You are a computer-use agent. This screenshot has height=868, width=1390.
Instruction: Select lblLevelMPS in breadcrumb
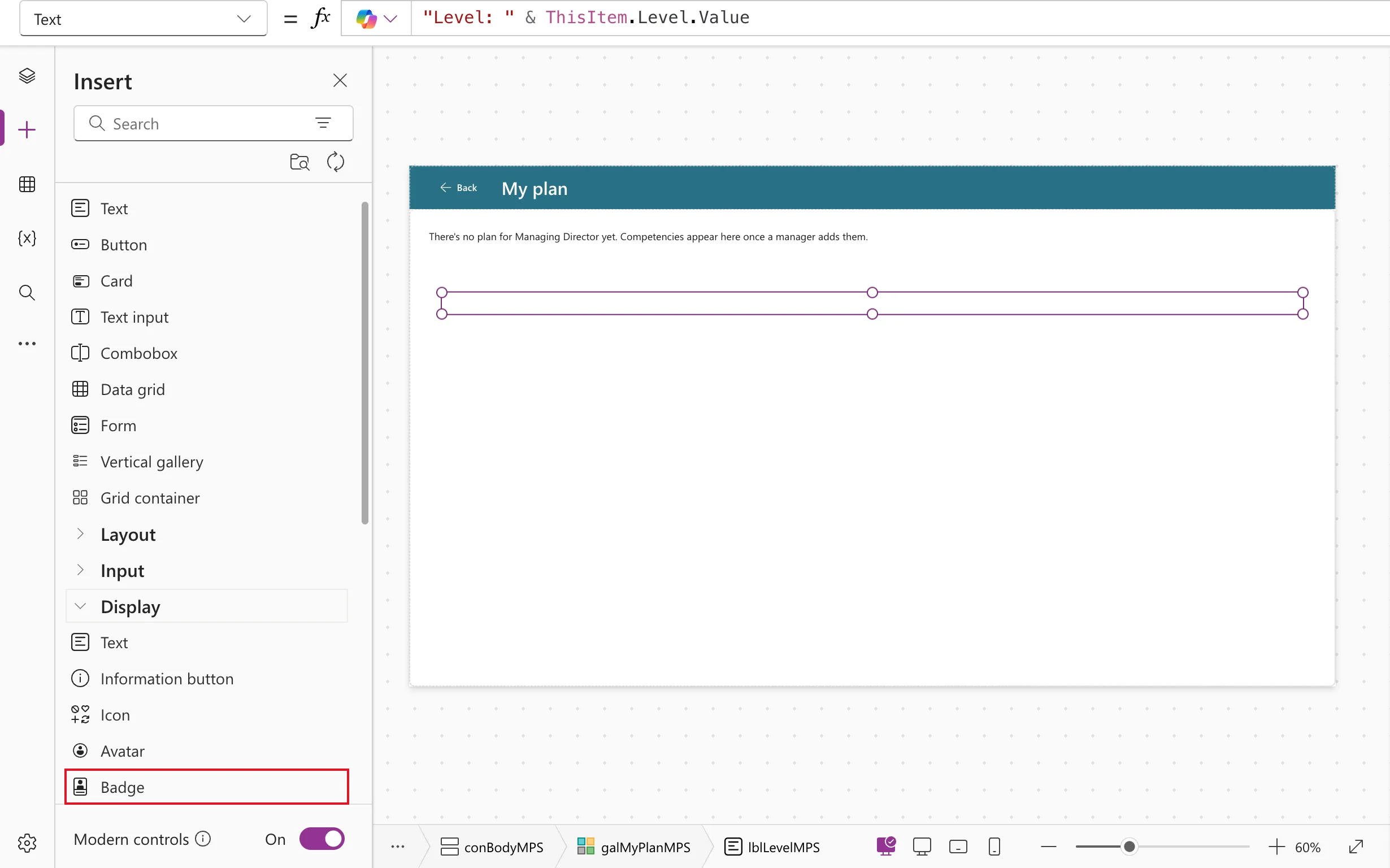point(772,847)
